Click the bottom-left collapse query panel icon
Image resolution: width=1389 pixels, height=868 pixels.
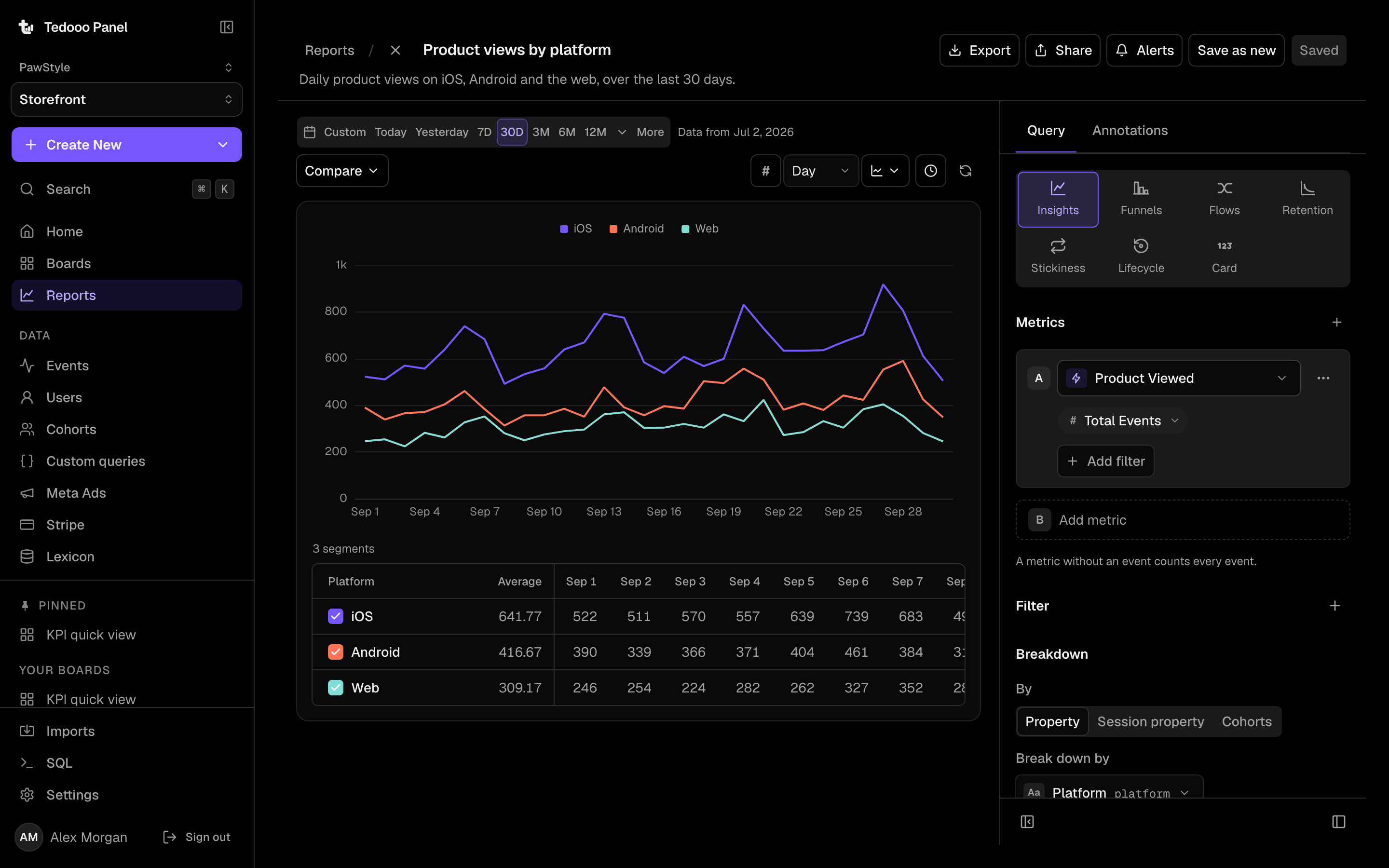click(1027, 822)
